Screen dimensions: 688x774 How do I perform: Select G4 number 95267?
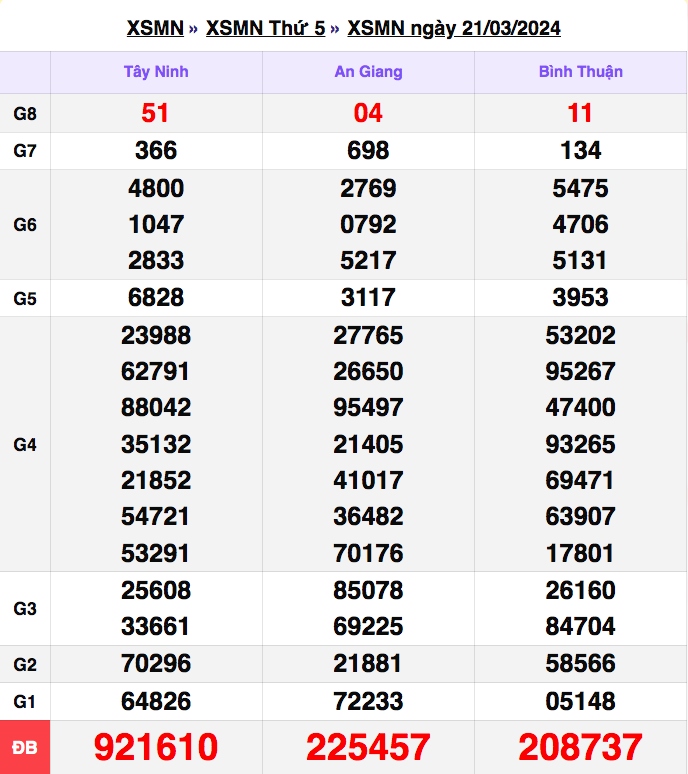[580, 371]
